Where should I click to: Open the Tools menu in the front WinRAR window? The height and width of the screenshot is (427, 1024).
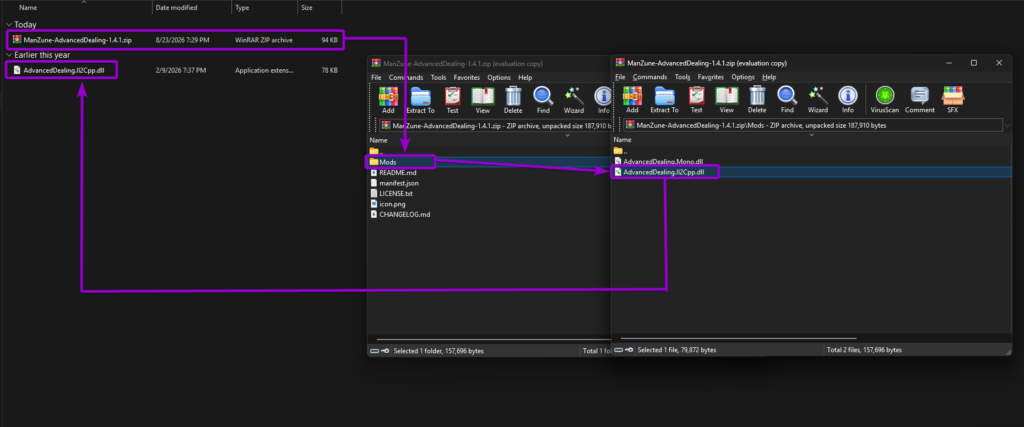[682, 77]
